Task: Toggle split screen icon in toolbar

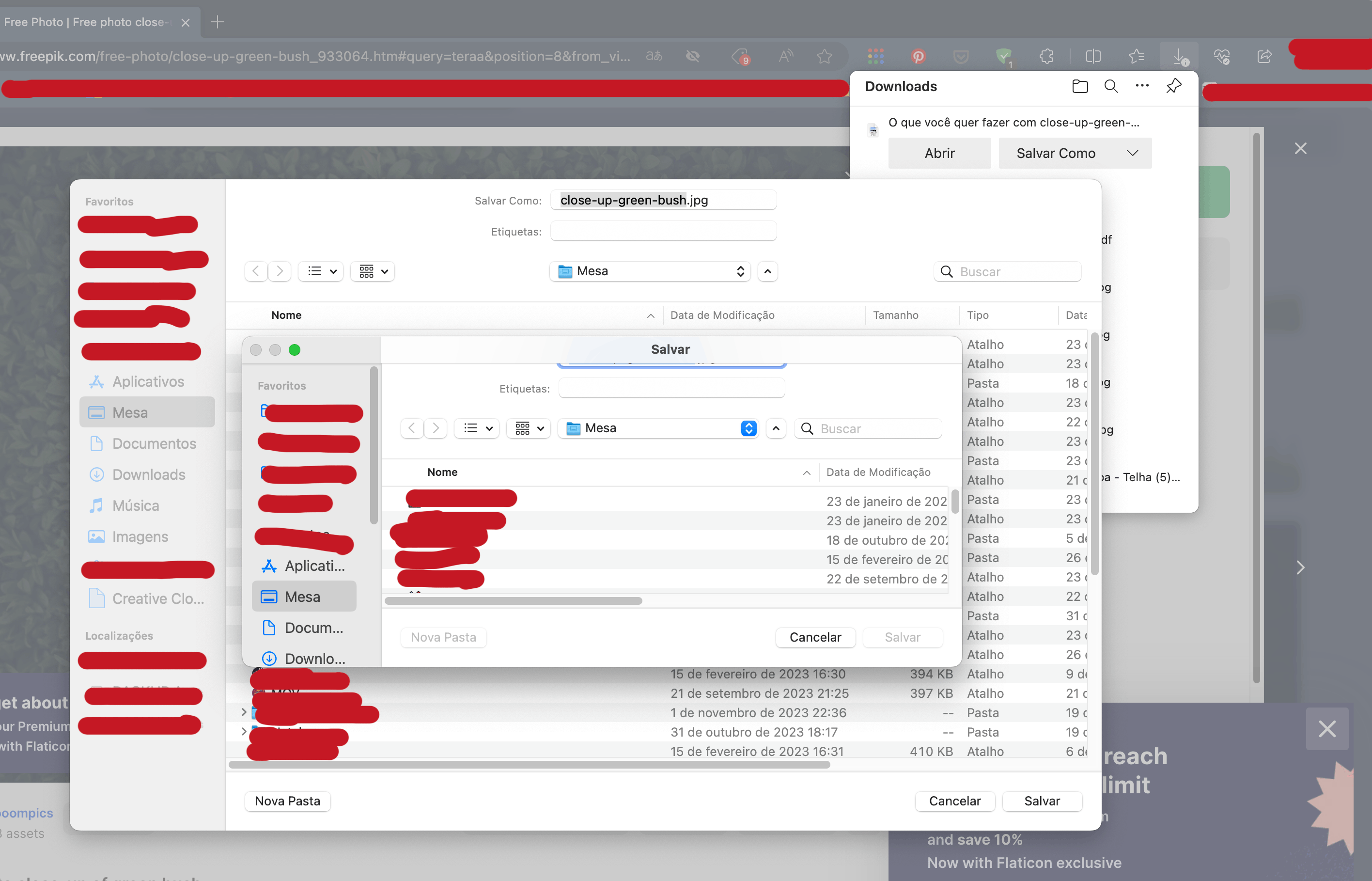Action: (1093, 56)
